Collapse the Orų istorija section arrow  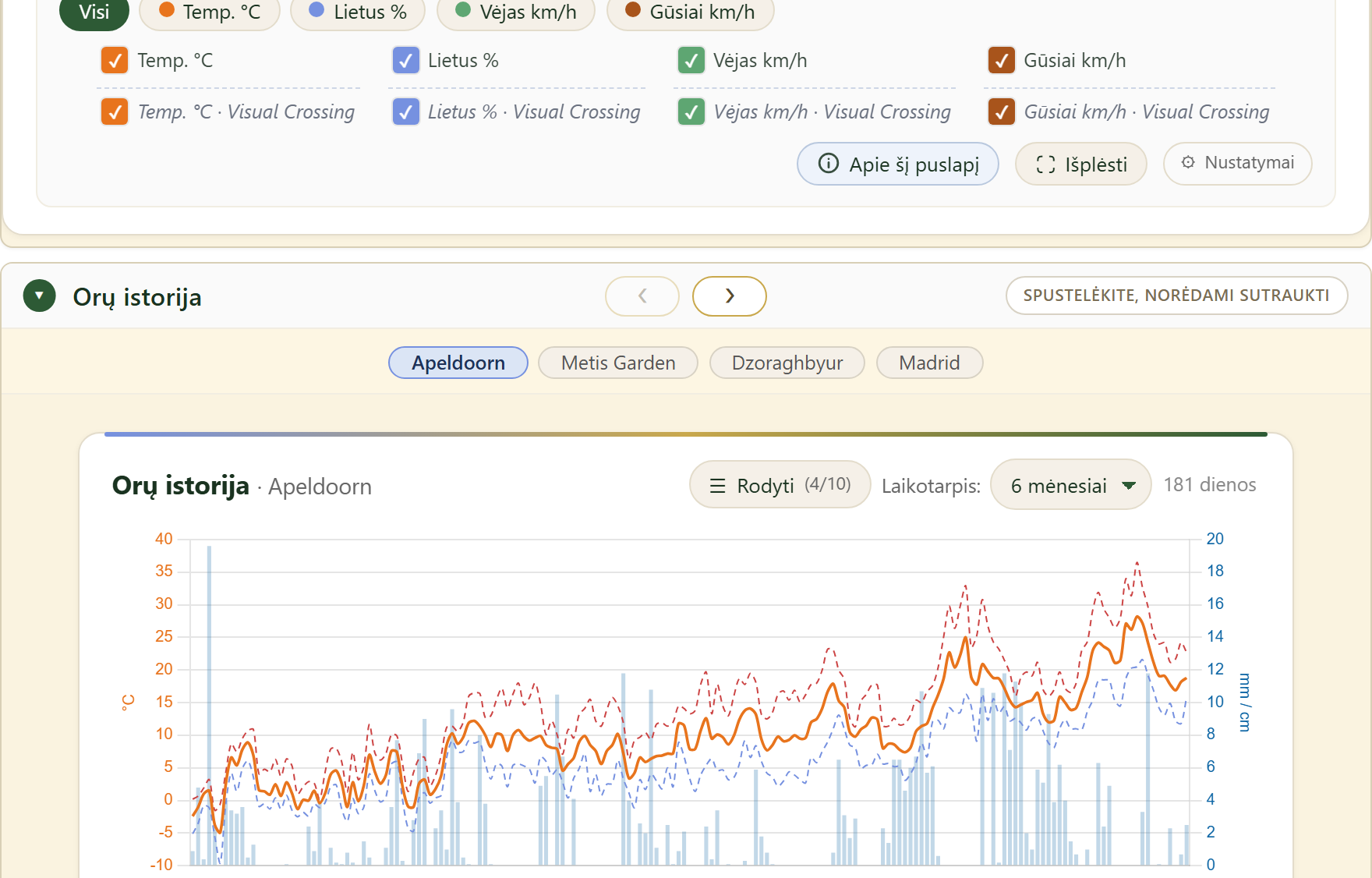(x=39, y=296)
